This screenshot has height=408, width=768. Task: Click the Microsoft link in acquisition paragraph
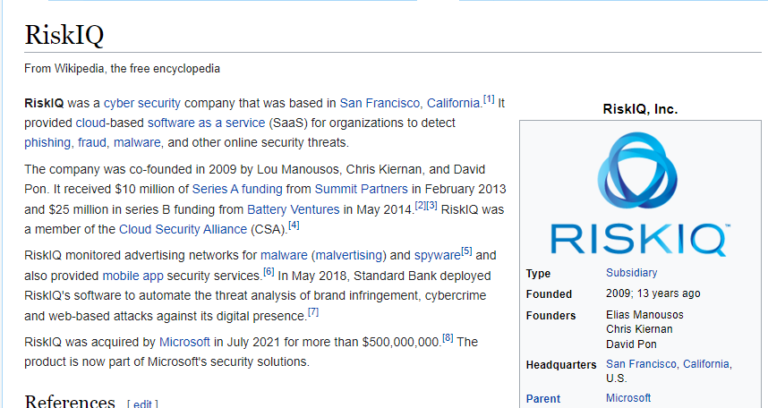pos(185,341)
